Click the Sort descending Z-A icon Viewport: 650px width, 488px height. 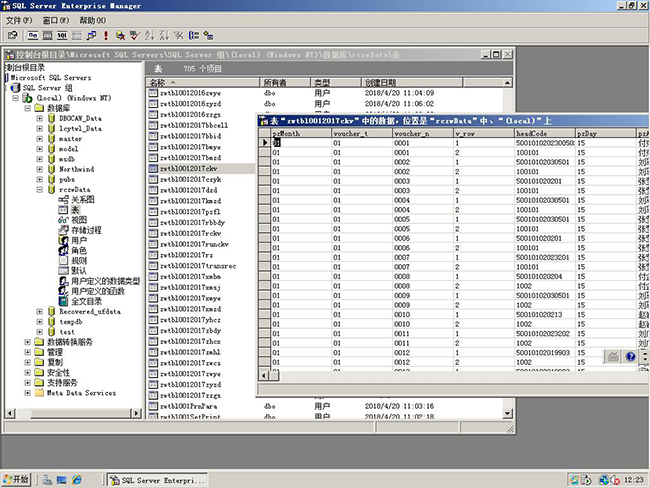coord(164,36)
